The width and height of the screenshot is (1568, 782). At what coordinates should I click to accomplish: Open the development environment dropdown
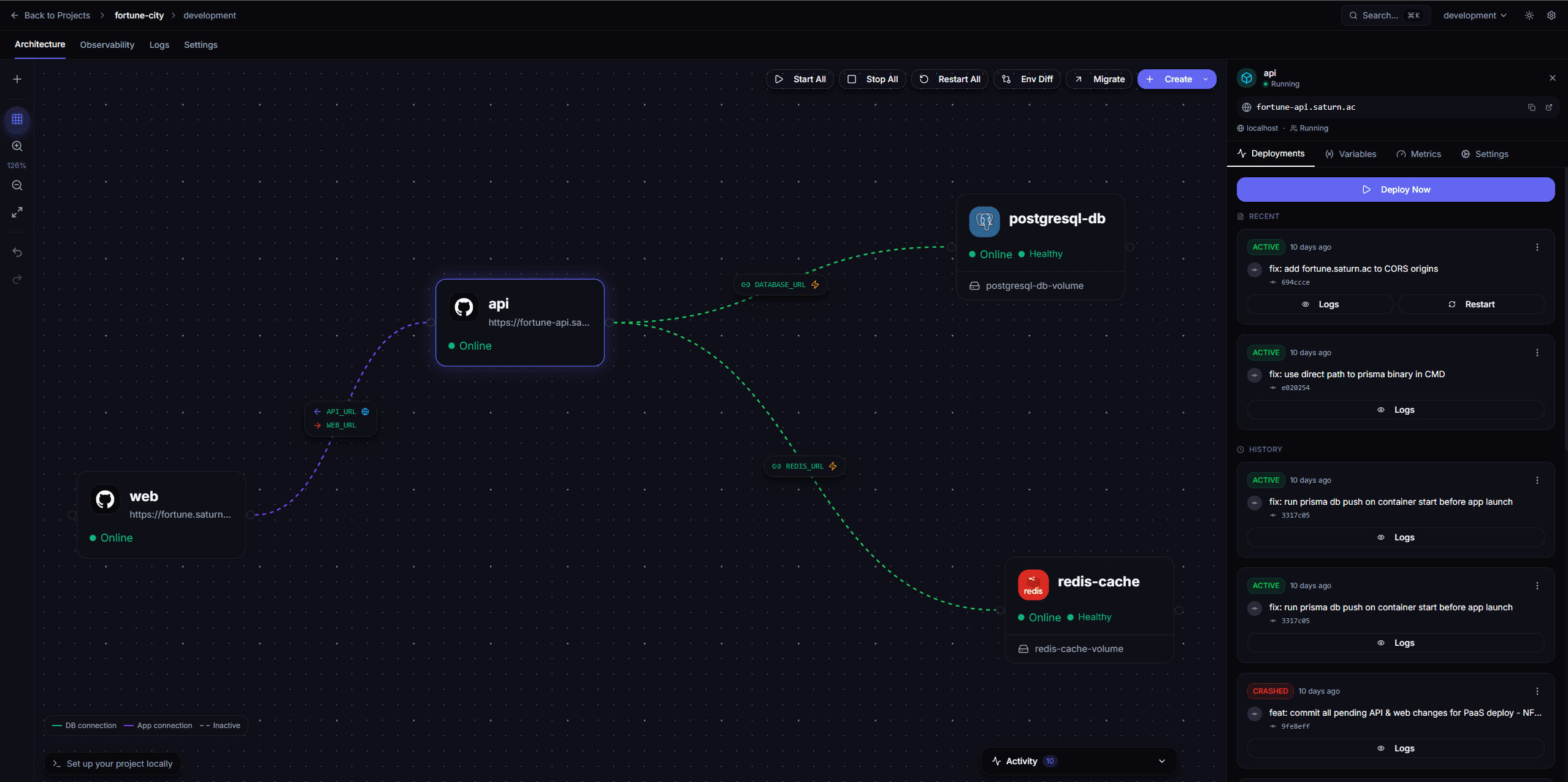click(1474, 15)
